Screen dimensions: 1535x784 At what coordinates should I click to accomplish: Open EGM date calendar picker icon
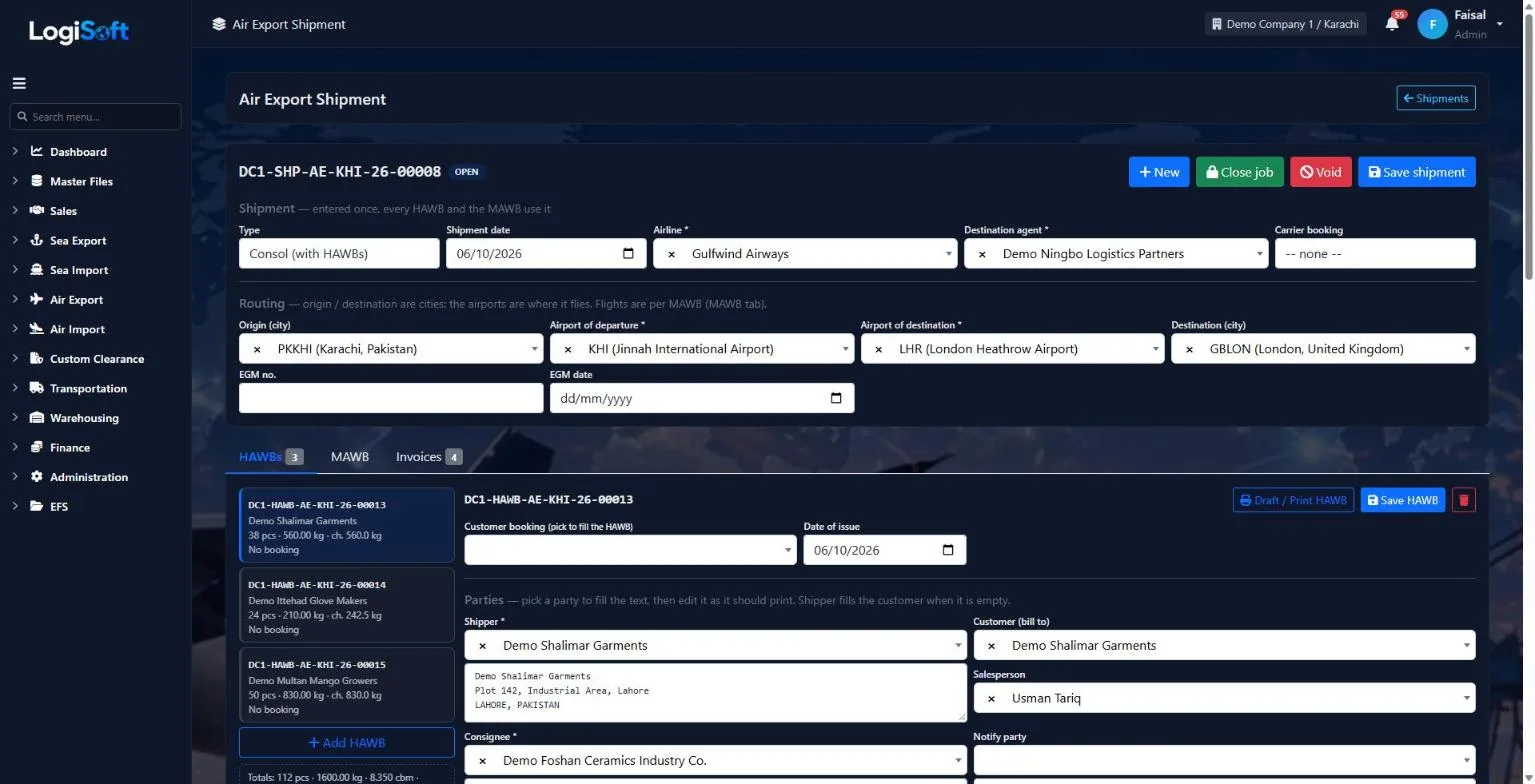coord(837,398)
